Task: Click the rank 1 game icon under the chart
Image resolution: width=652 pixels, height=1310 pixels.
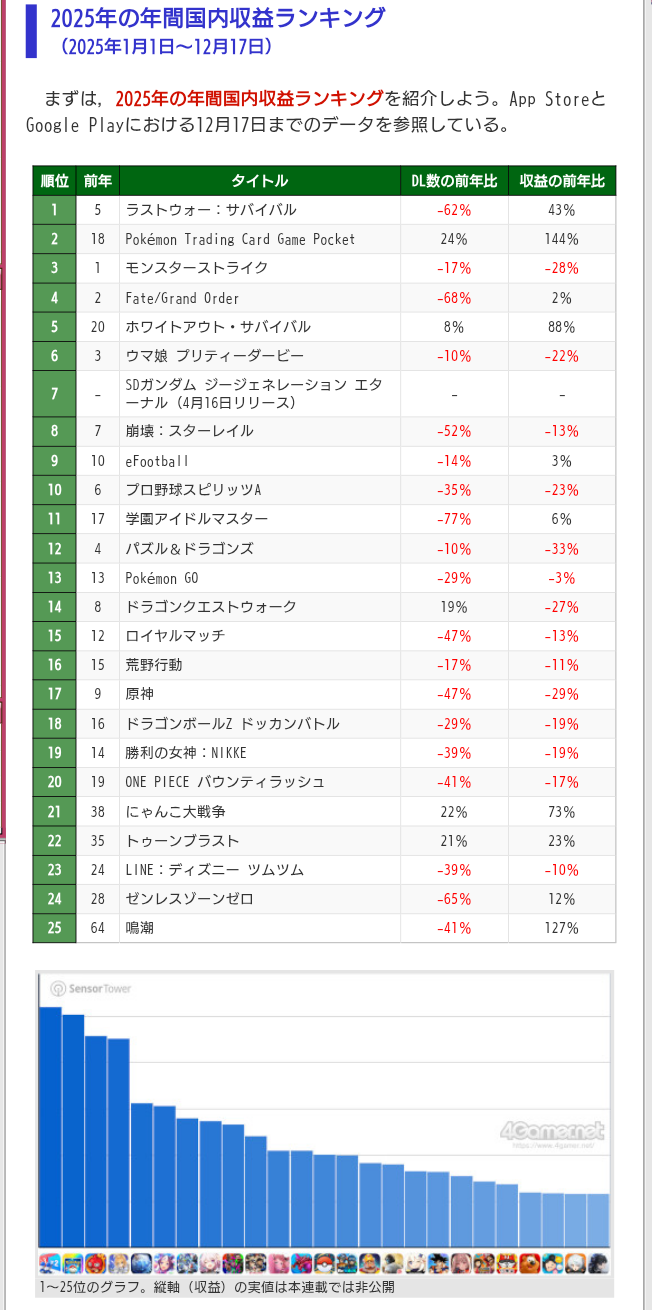Action: pyautogui.click(x=50, y=1262)
